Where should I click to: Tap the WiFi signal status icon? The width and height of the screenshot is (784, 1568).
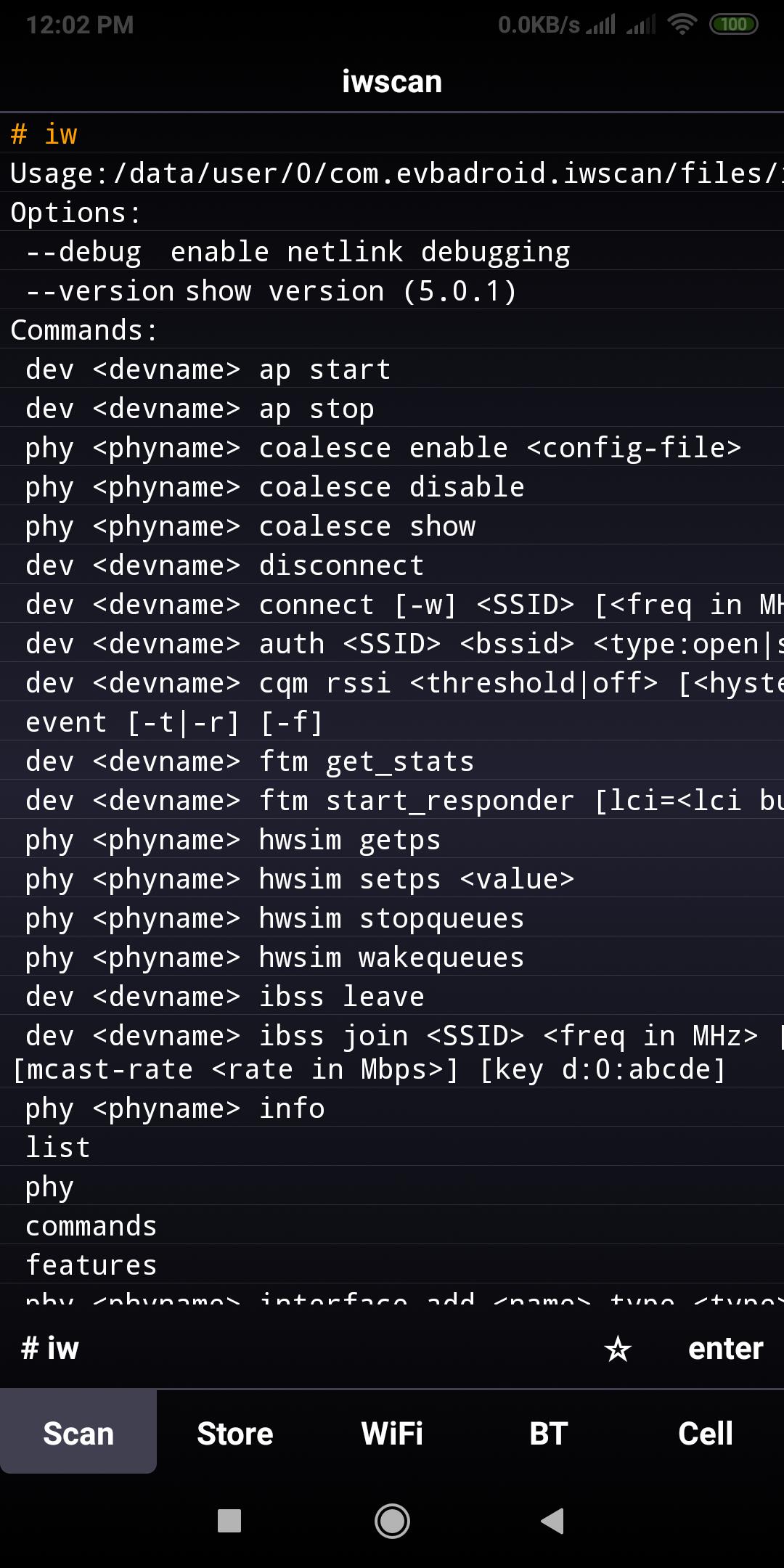(x=682, y=25)
